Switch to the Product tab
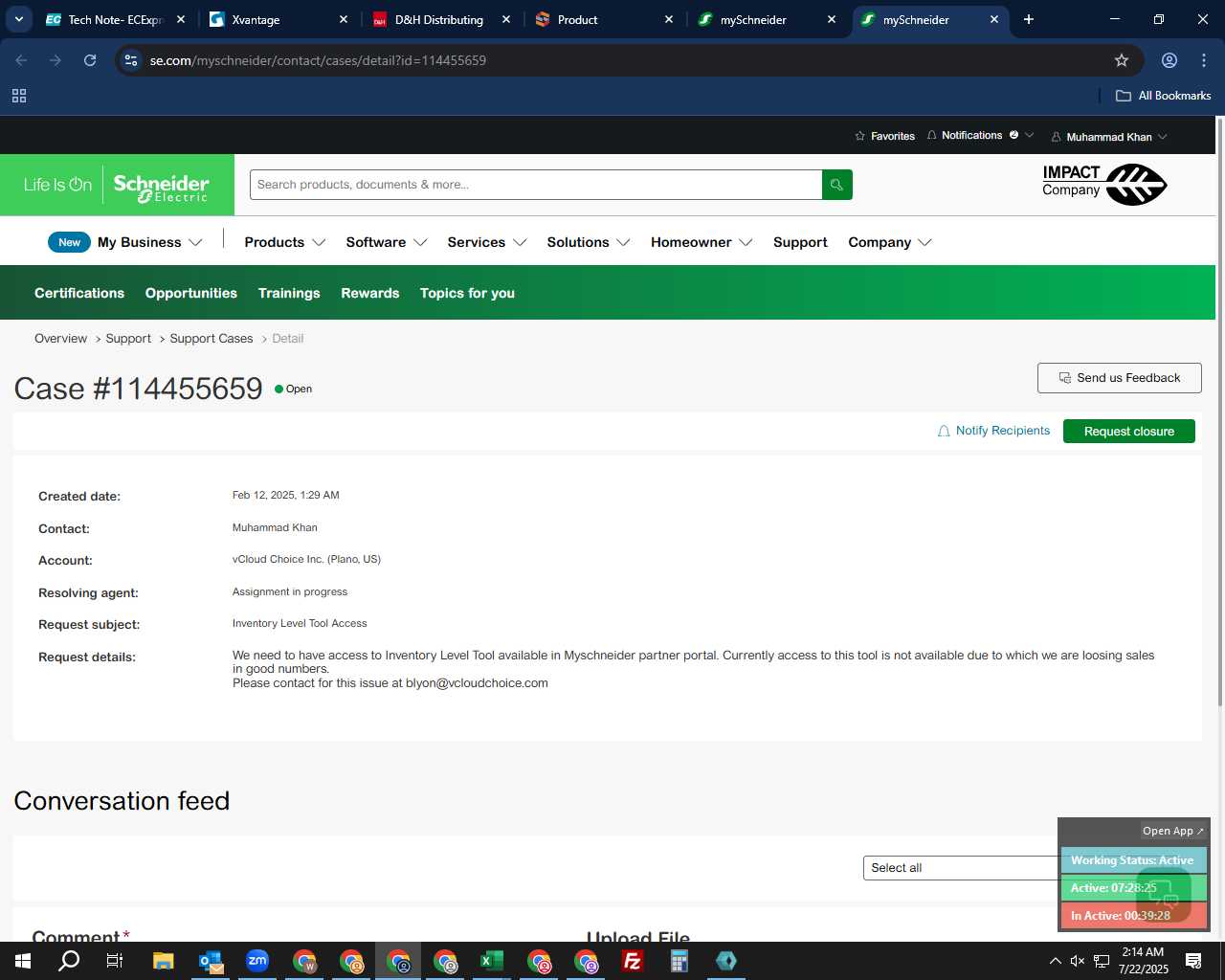 605,19
